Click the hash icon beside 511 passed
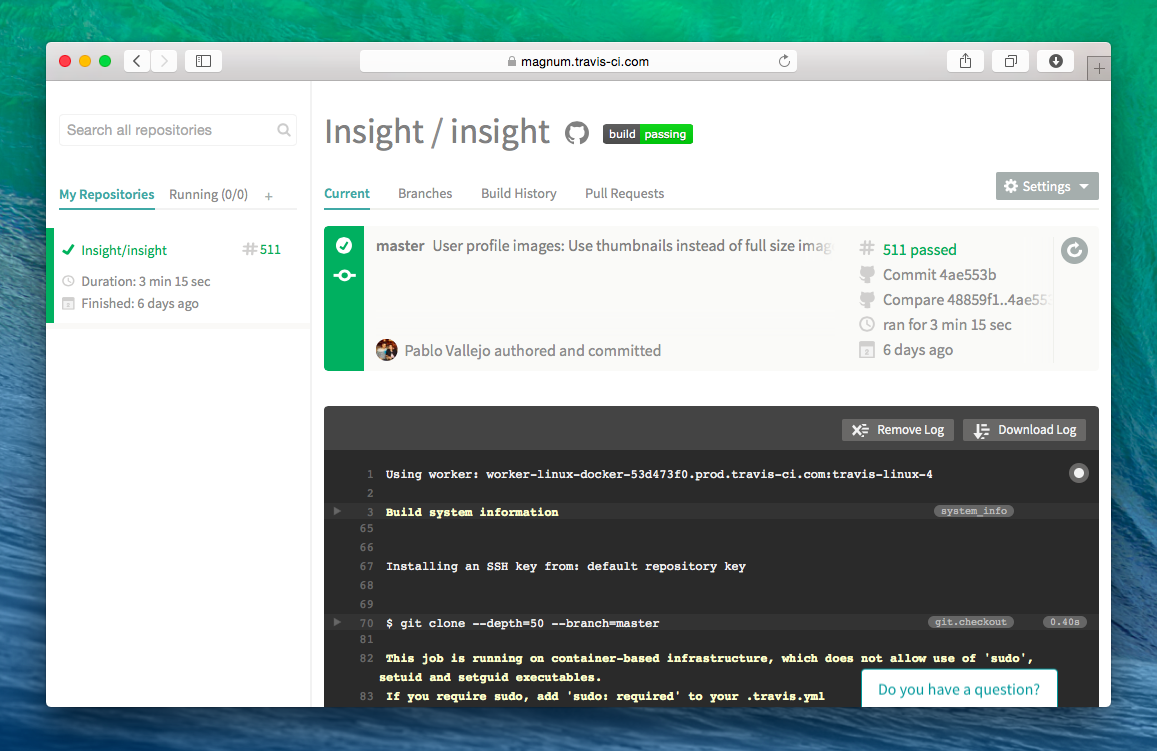Screen dimensions: 1157x751 tap(867, 249)
